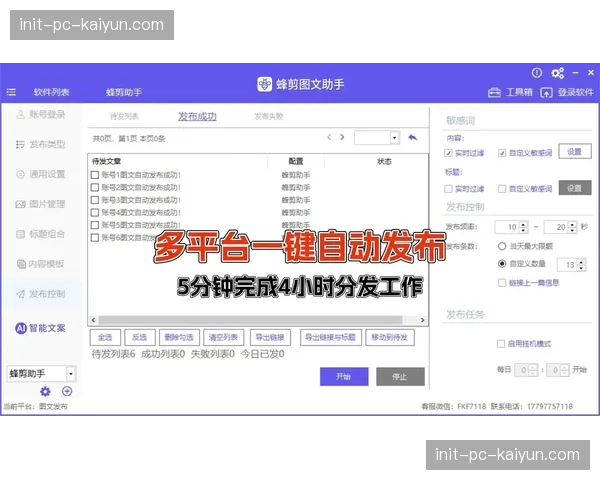Enable 启用挂机模式 checkbox
The width and height of the screenshot is (600, 480).
[501, 344]
